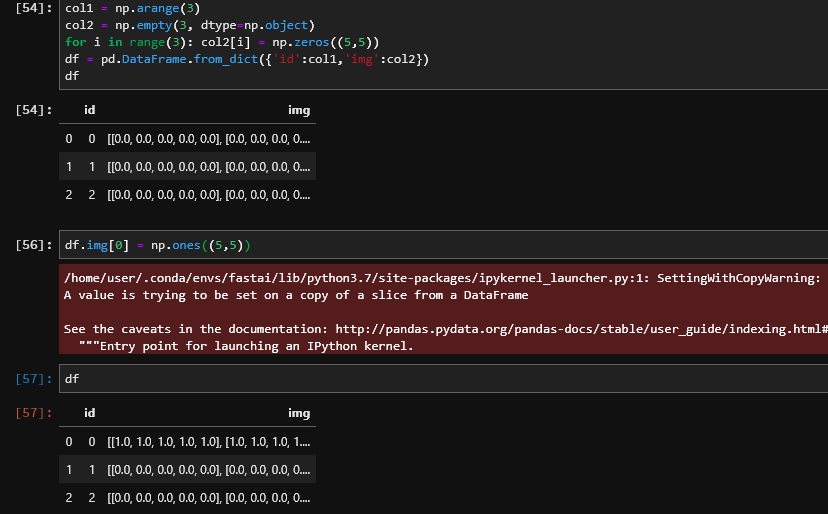
Task: Click the 'id' header in the second table
Action: point(89,412)
